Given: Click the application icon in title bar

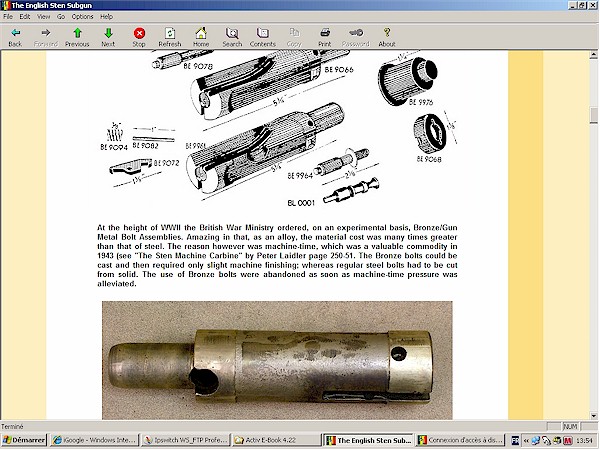Looking at the screenshot, I should coord(6,5).
